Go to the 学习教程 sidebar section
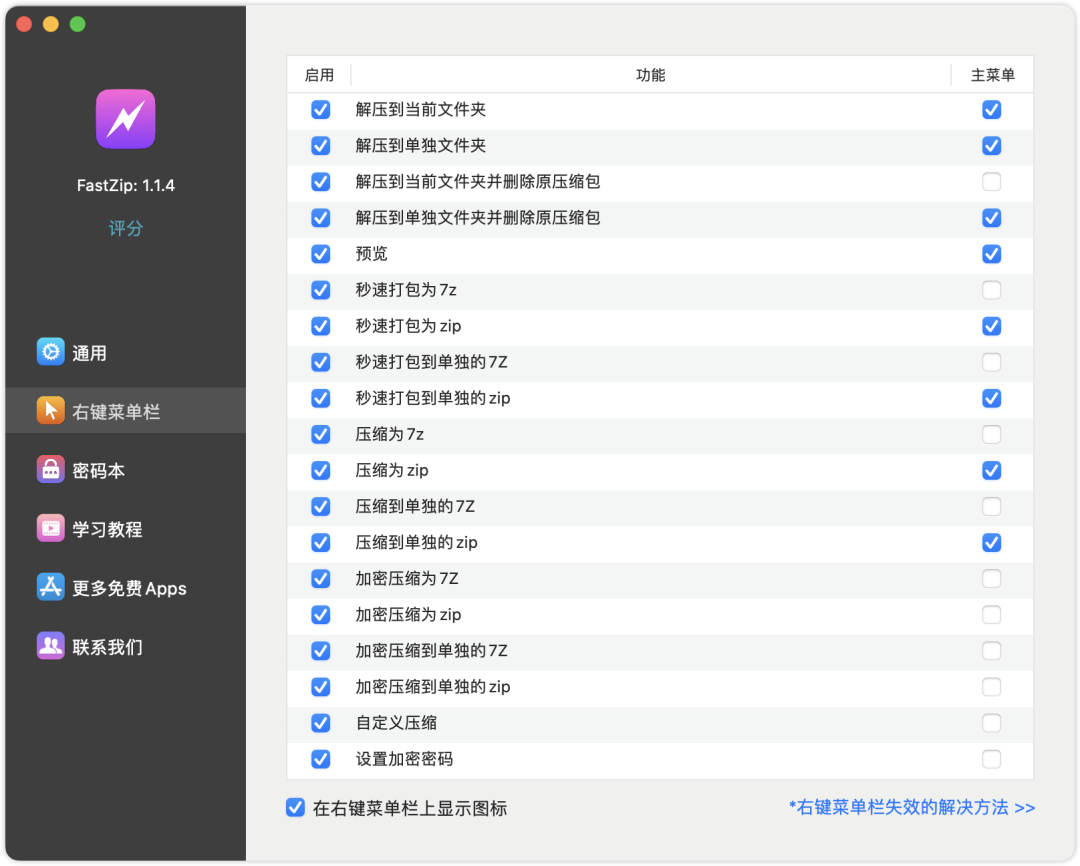The width and height of the screenshot is (1080, 866). [x=107, y=530]
